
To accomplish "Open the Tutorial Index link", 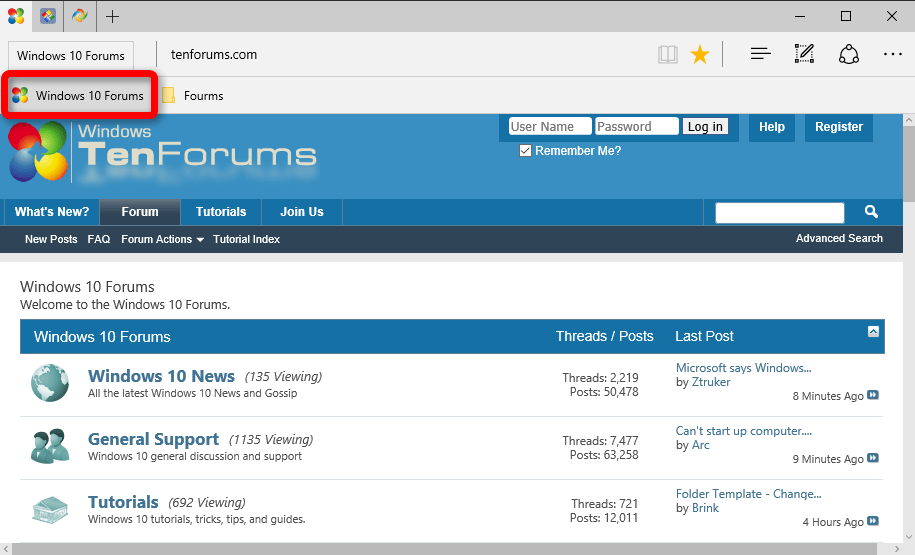I will tap(246, 239).
